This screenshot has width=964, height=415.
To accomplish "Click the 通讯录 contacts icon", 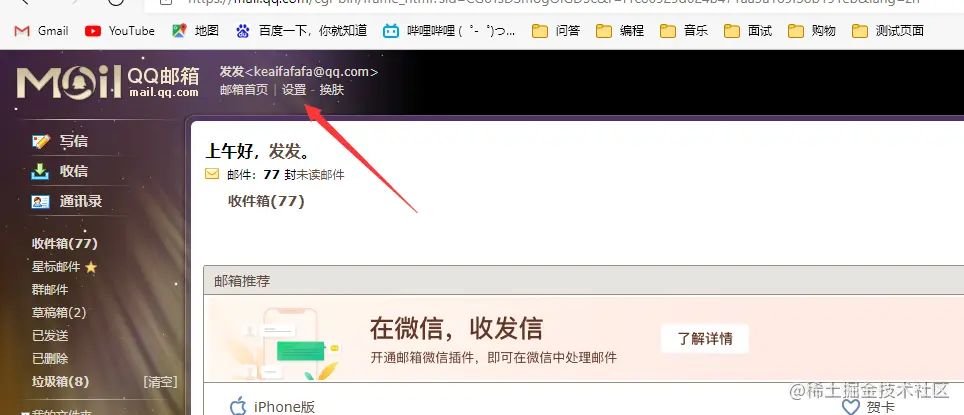I will click(41, 202).
